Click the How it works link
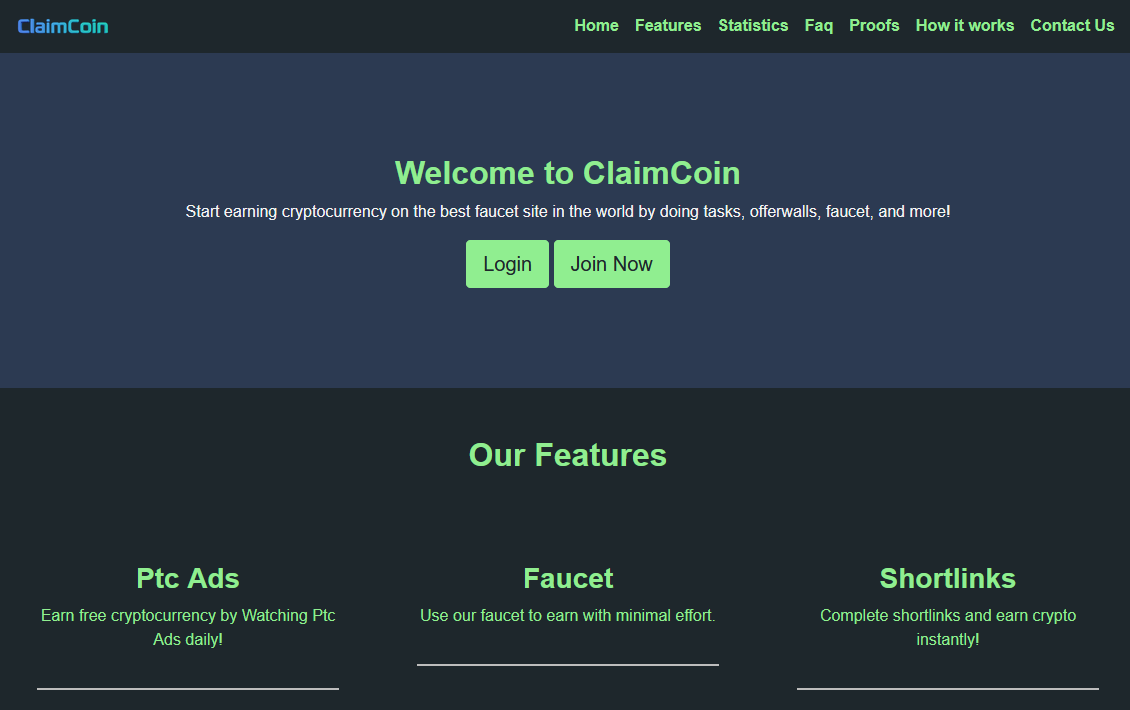Image resolution: width=1130 pixels, height=710 pixels. (x=964, y=25)
